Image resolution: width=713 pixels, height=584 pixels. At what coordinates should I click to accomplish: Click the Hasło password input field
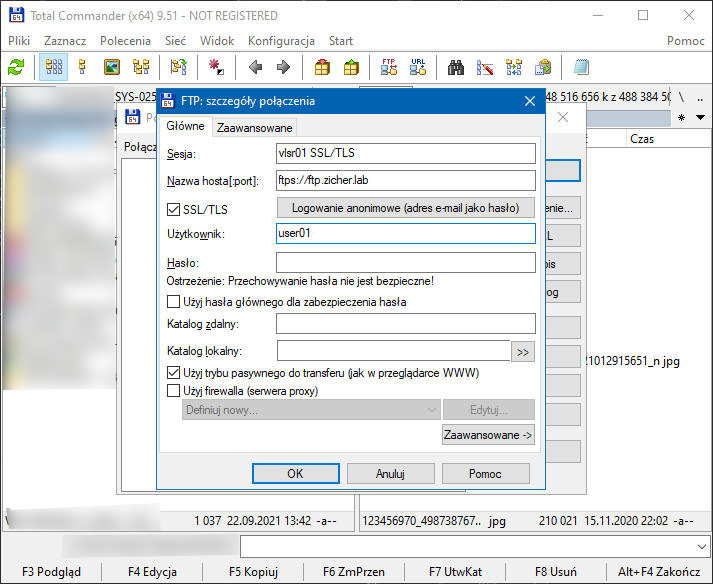click(x=406, y=263)
